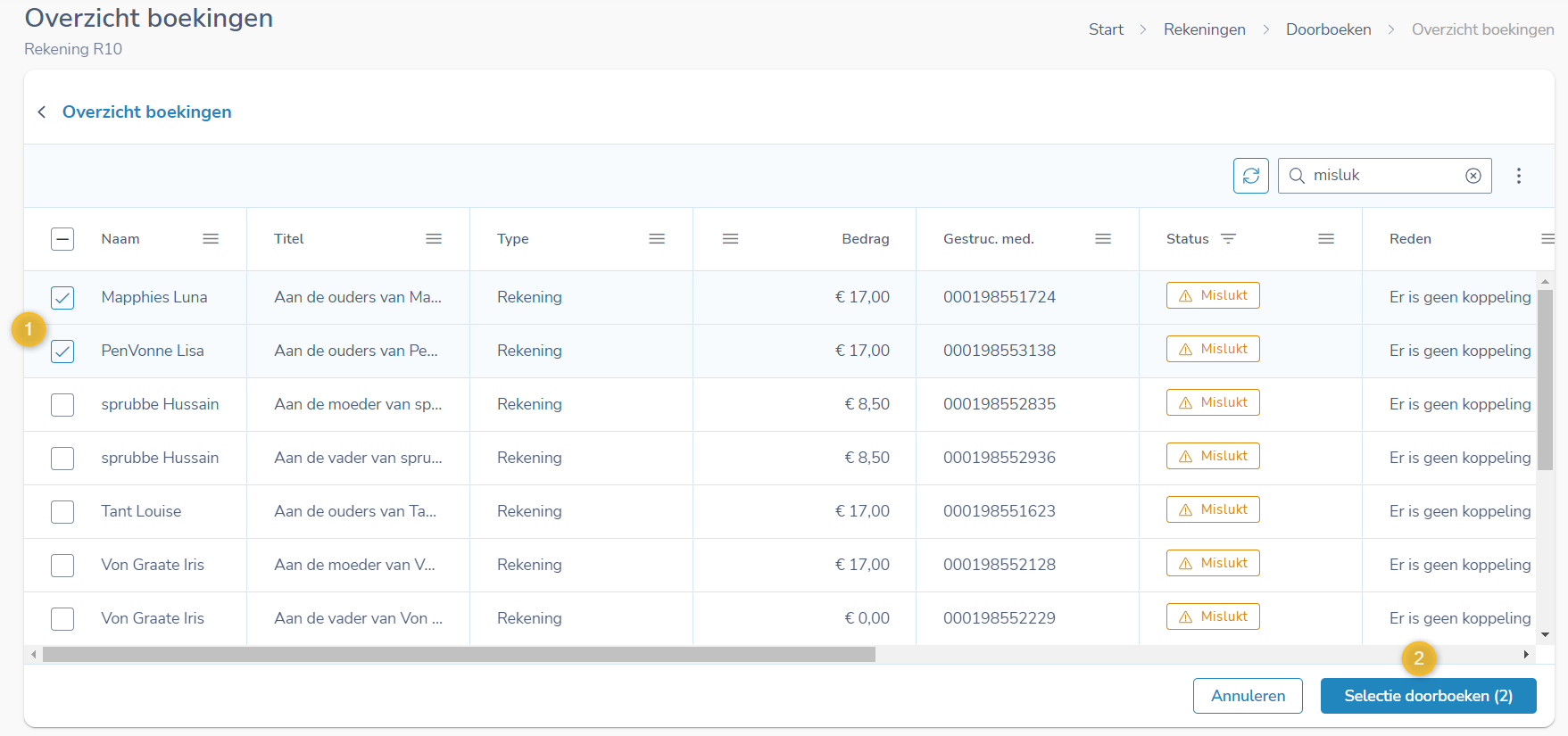Click the reference number 000198553138

click(x=1000, y=351)
